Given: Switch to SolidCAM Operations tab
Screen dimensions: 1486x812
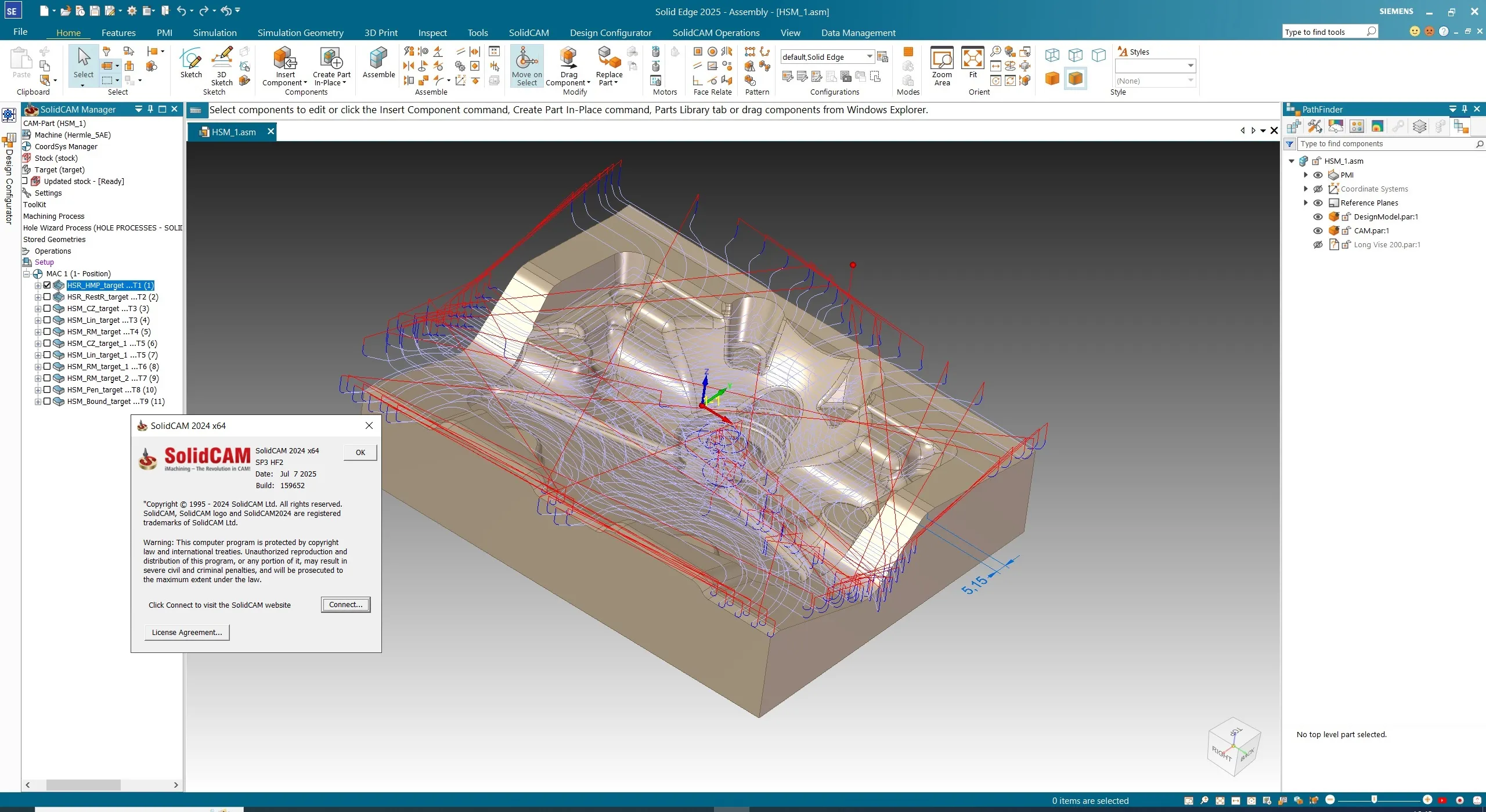Looking at the screenshot, I should tap(716, 33).
